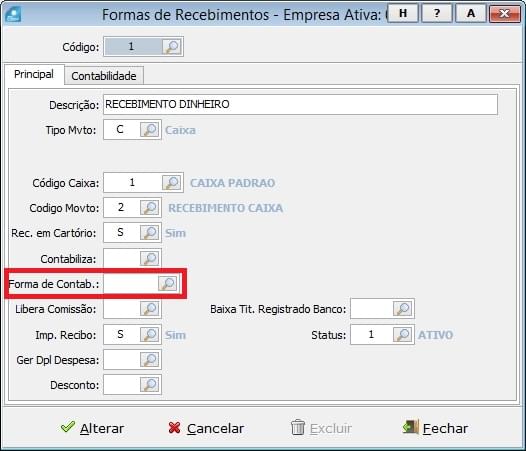Image resolution: width=526 pixels, height=451 pixels.
Task: Open Código Caixa lookup magnifier
Action: [x=172, y=183]
